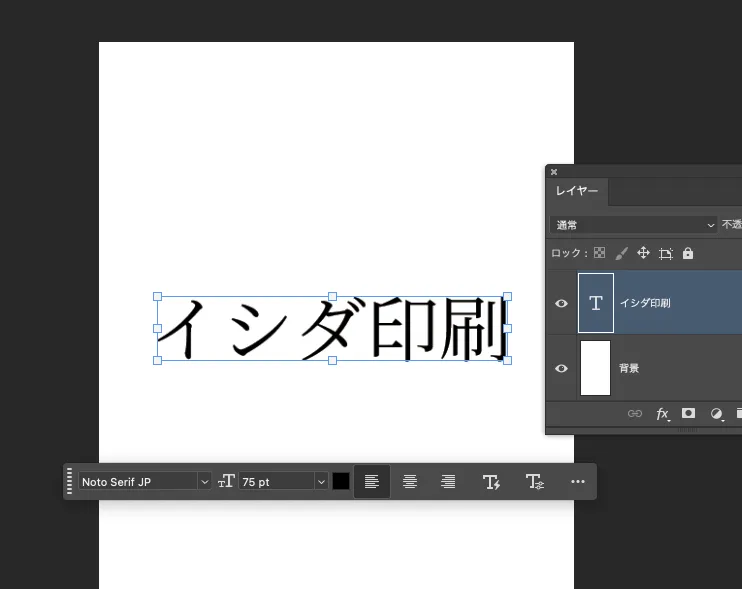The width and height of the screenshot is (742, 589).
Task: Click the 75 pt font size field
Action: (x=276, y=482)
